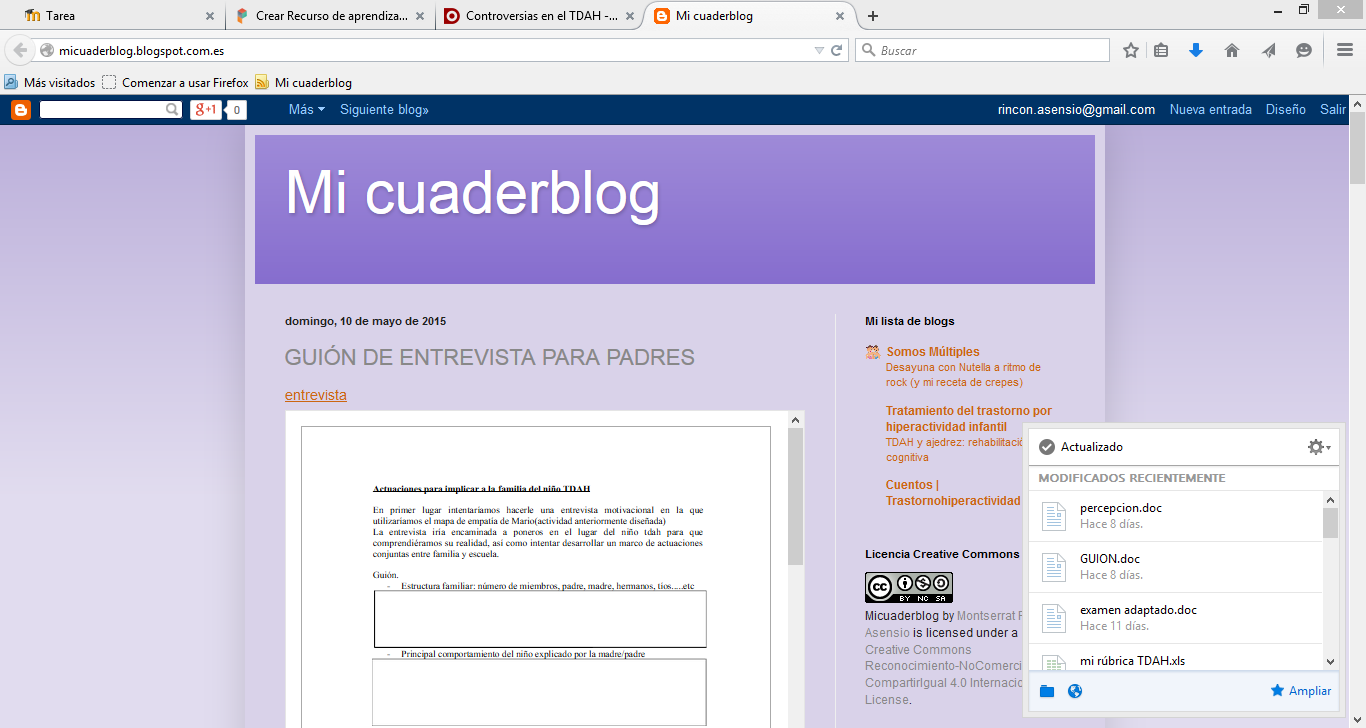
Task: Open the Blogger B logo icon
Action: 20,109
